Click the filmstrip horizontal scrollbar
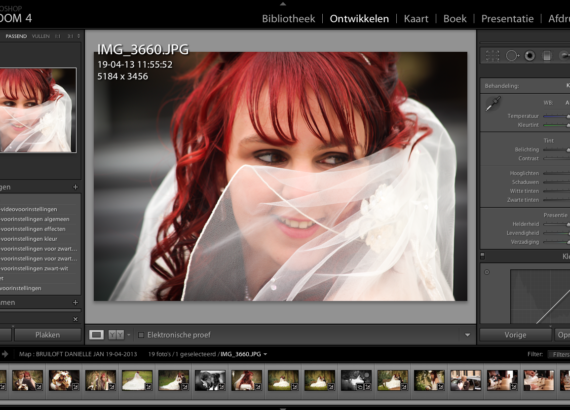The width and height of the screenshot is (570, 410). 285,402
